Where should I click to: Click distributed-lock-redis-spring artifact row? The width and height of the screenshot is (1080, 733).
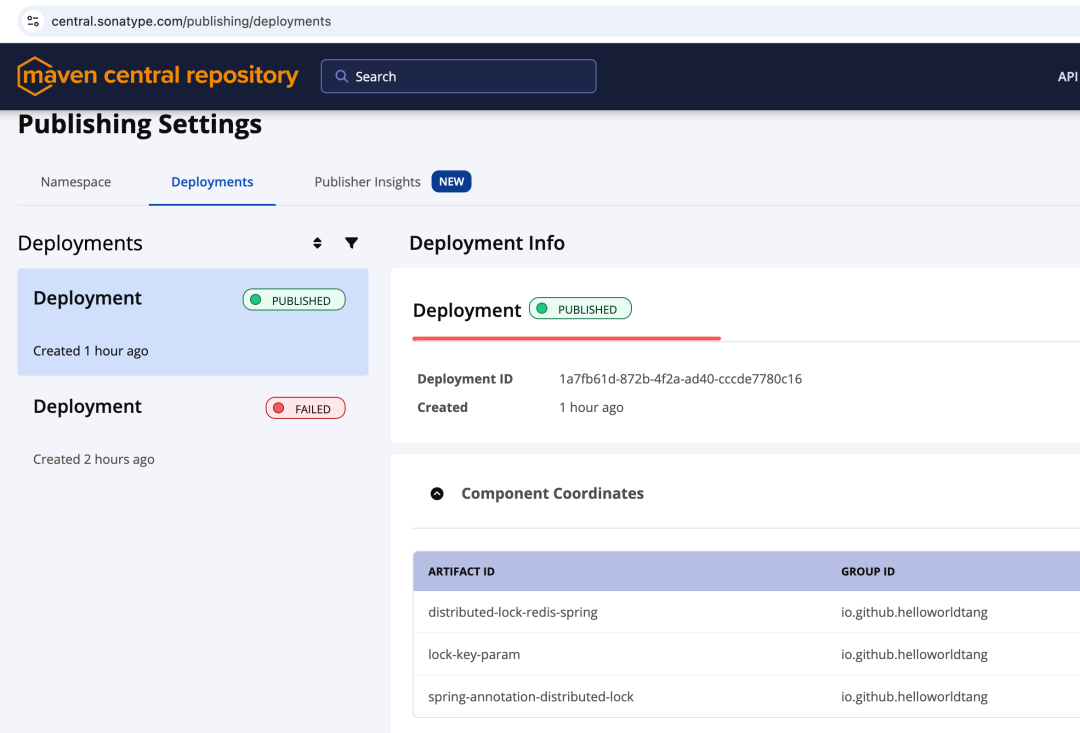tap(747, 612)
